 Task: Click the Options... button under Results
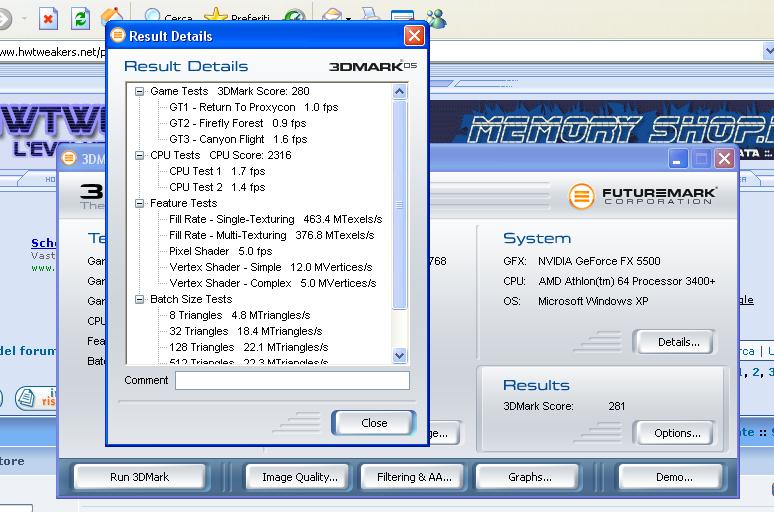point(674,433)
